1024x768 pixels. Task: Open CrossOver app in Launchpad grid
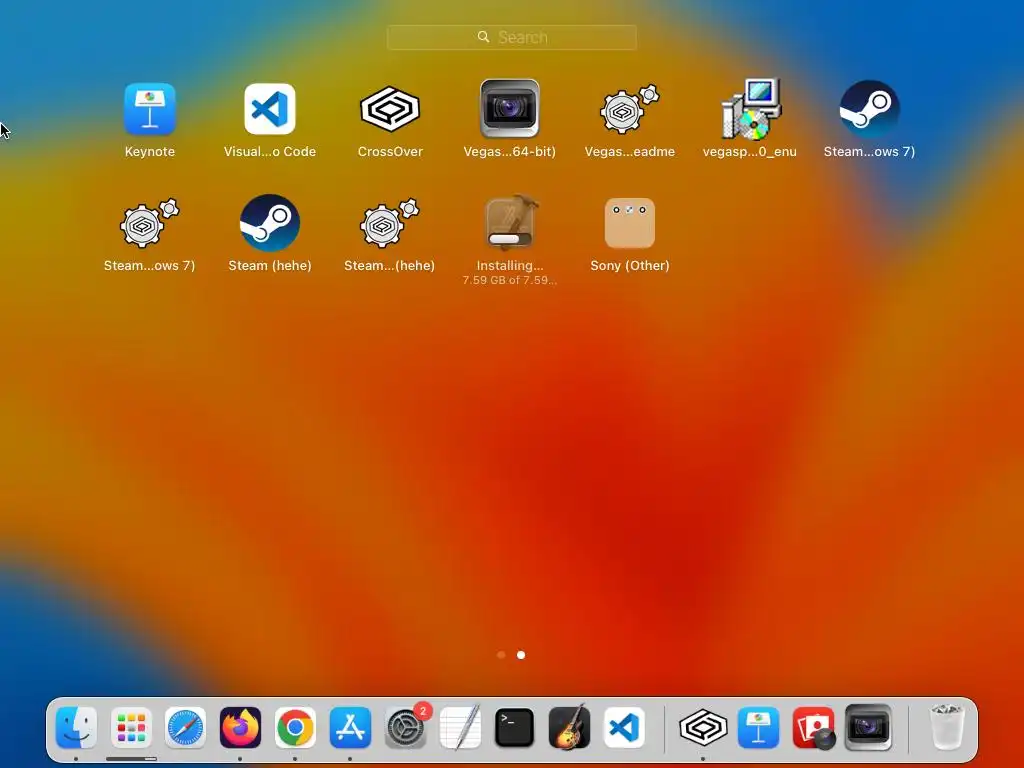click(x=390, y=109)
